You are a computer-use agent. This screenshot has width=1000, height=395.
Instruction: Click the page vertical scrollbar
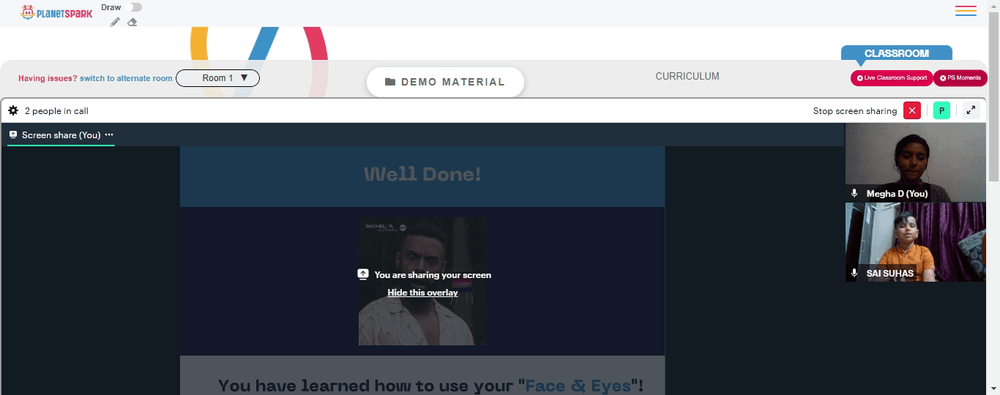(994, 96)
